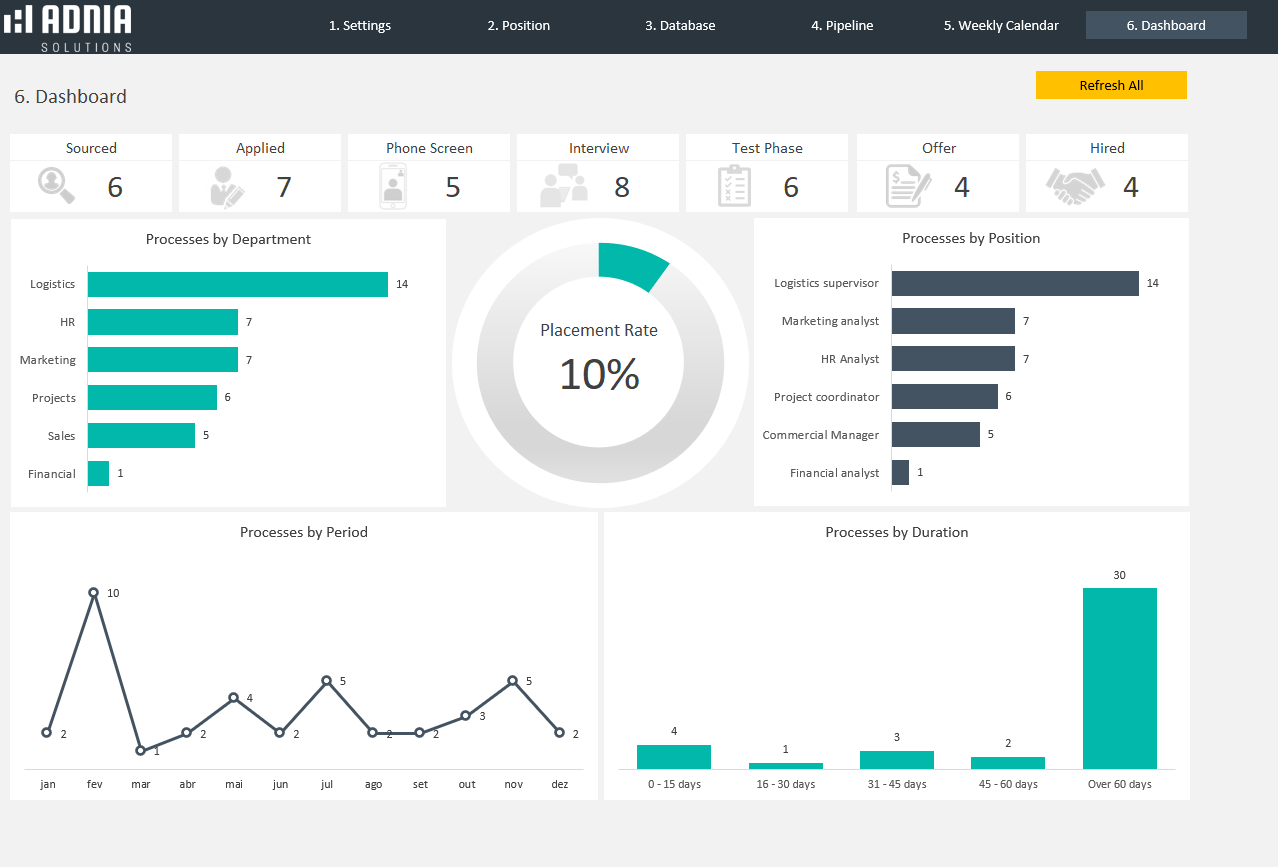Navigate to the 5. Weekly Calendar tab
Viewport: 1278px width, 867px height.
(x=1001, y=26)
